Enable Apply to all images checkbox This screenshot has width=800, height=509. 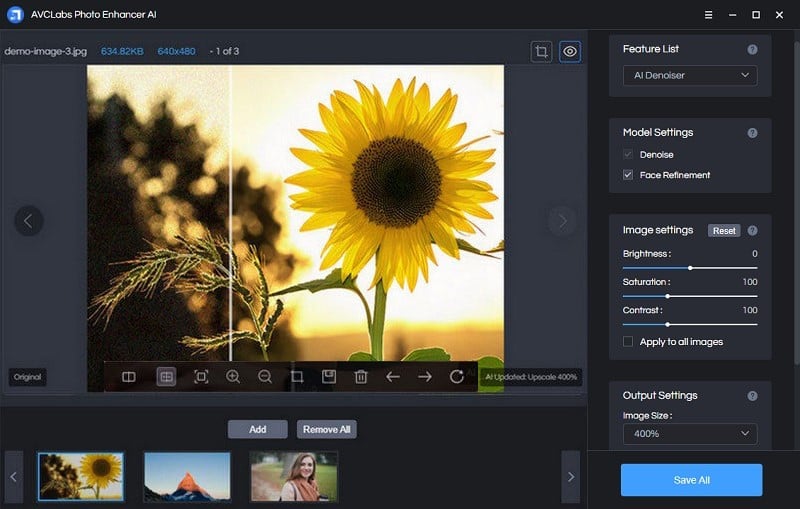pyautogui.click(x=628, y=342)
